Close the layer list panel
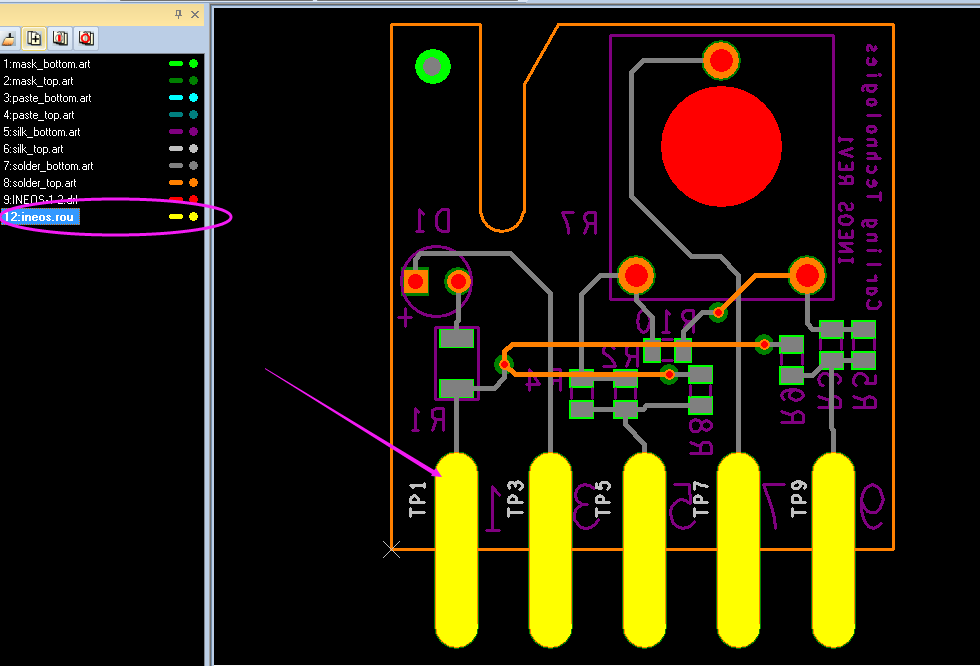980x666 pixels. (195, 14)
